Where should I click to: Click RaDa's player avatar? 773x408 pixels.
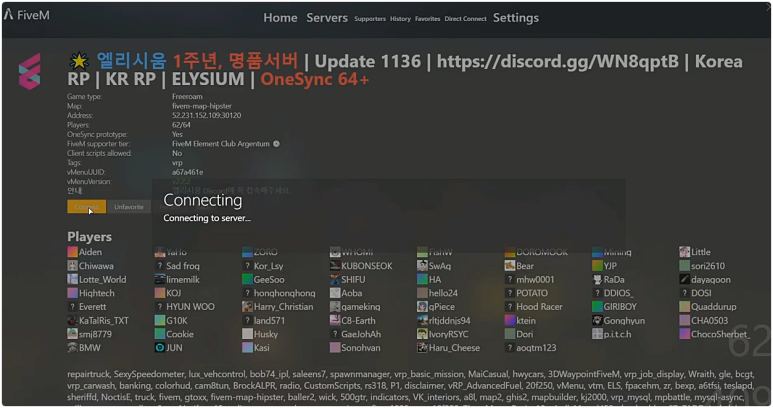click(x=597, y=279)
